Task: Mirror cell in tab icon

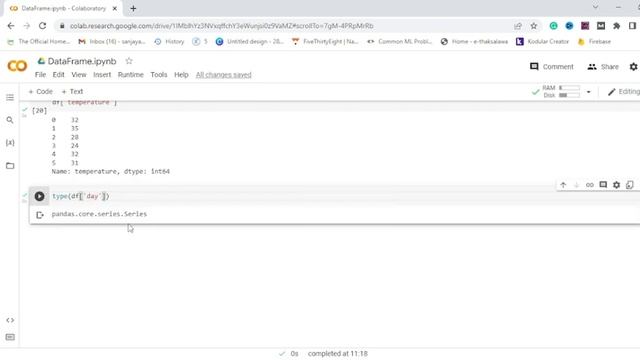Action: click(x=630, y=185)
